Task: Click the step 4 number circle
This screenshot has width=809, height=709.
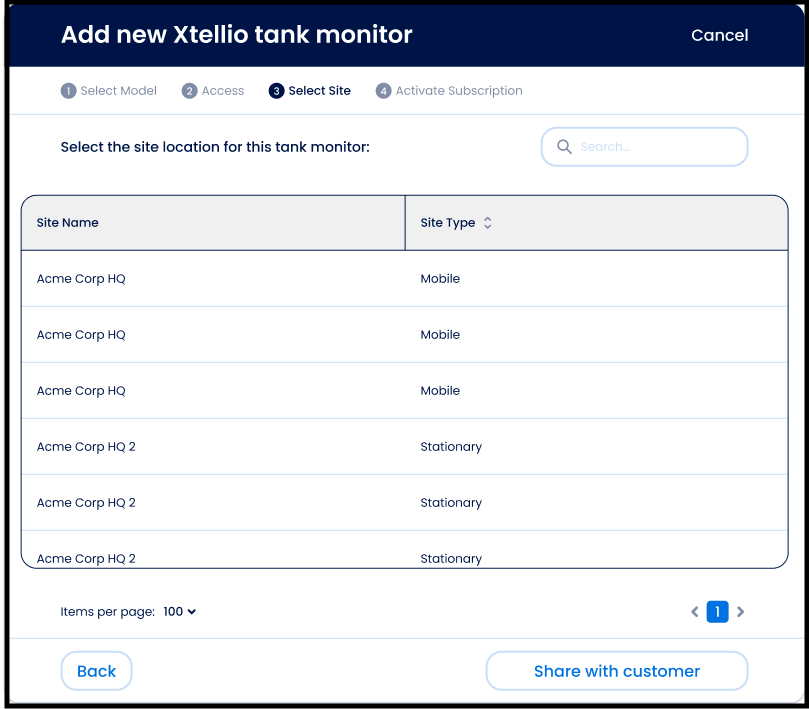Action: click(383, 91)
